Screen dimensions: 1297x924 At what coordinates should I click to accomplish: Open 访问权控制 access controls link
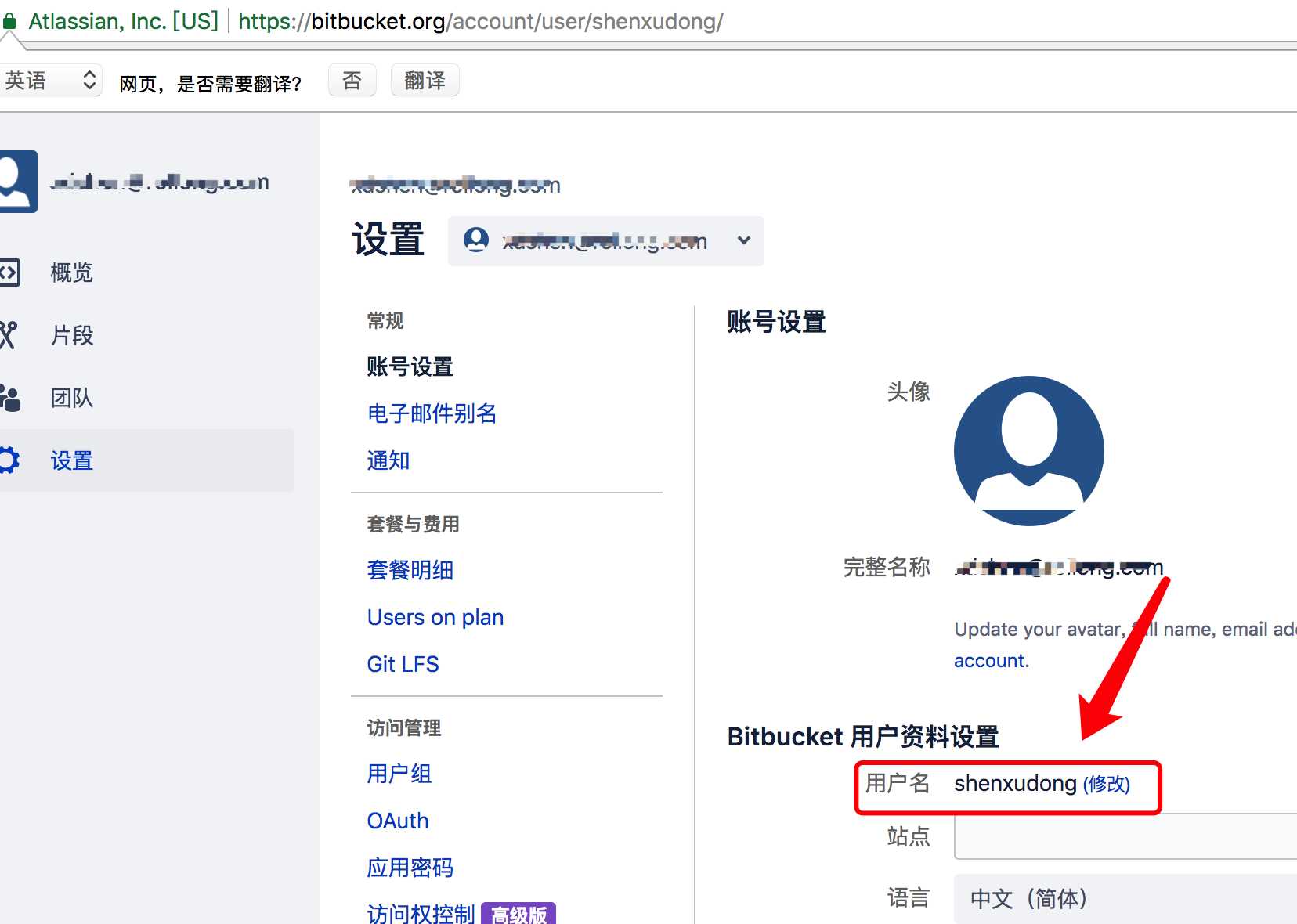point(421,914)
